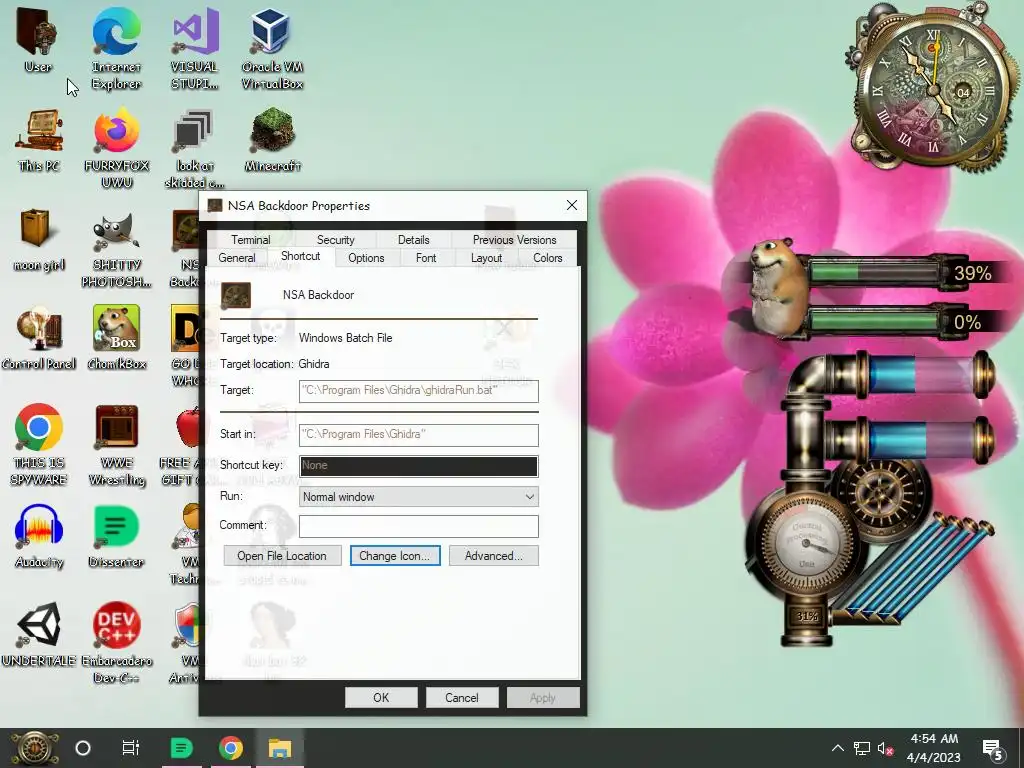This screenshot has height=768, width=1024.
Task: Click the Comment text field
Action: (x=419, y=526)
